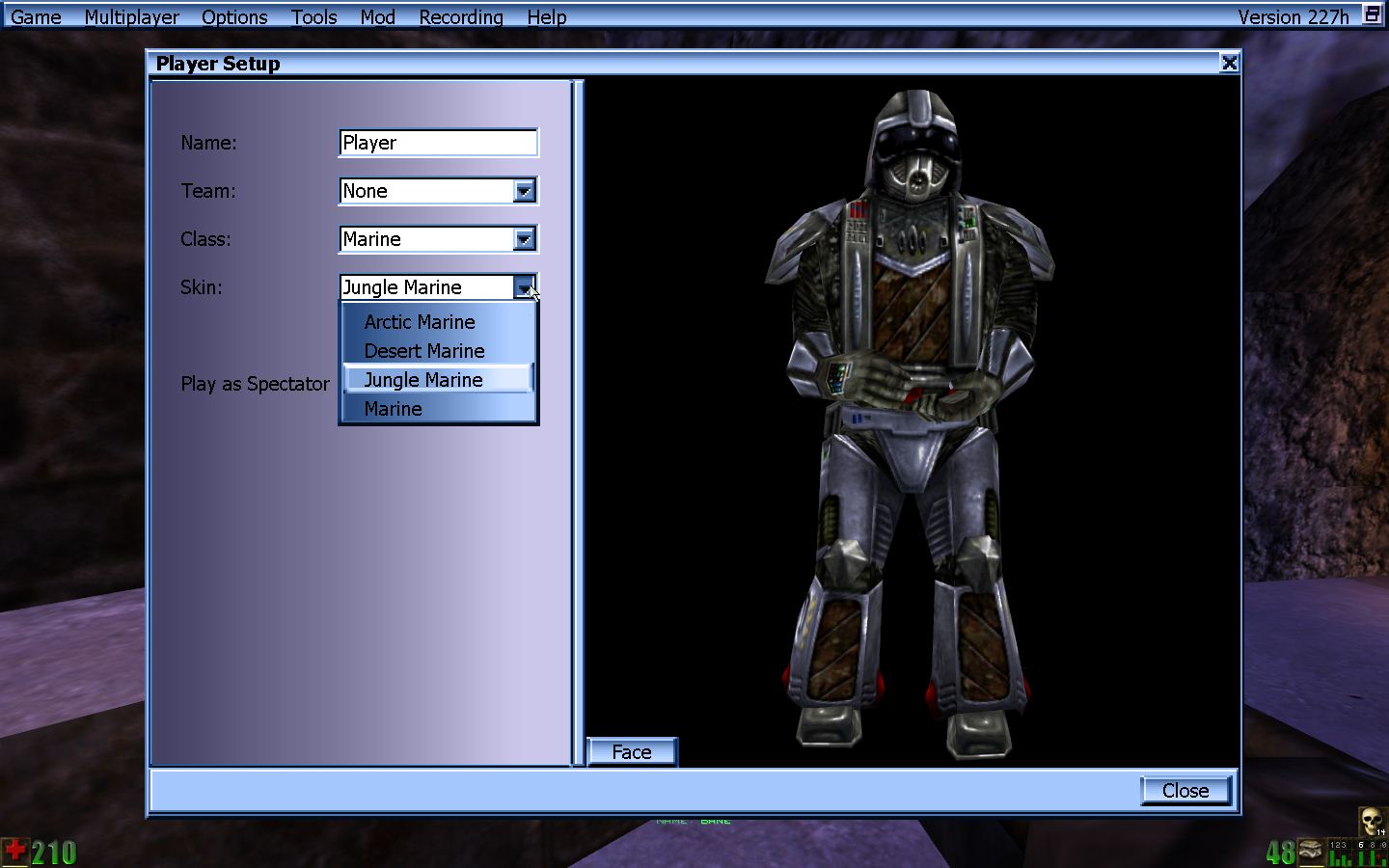
Task: Click the ammo weapon icon in HUD
Action: [1311, 852]
